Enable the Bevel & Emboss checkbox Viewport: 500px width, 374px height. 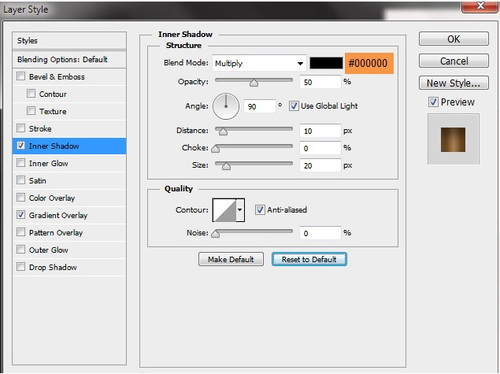[21, 76]
